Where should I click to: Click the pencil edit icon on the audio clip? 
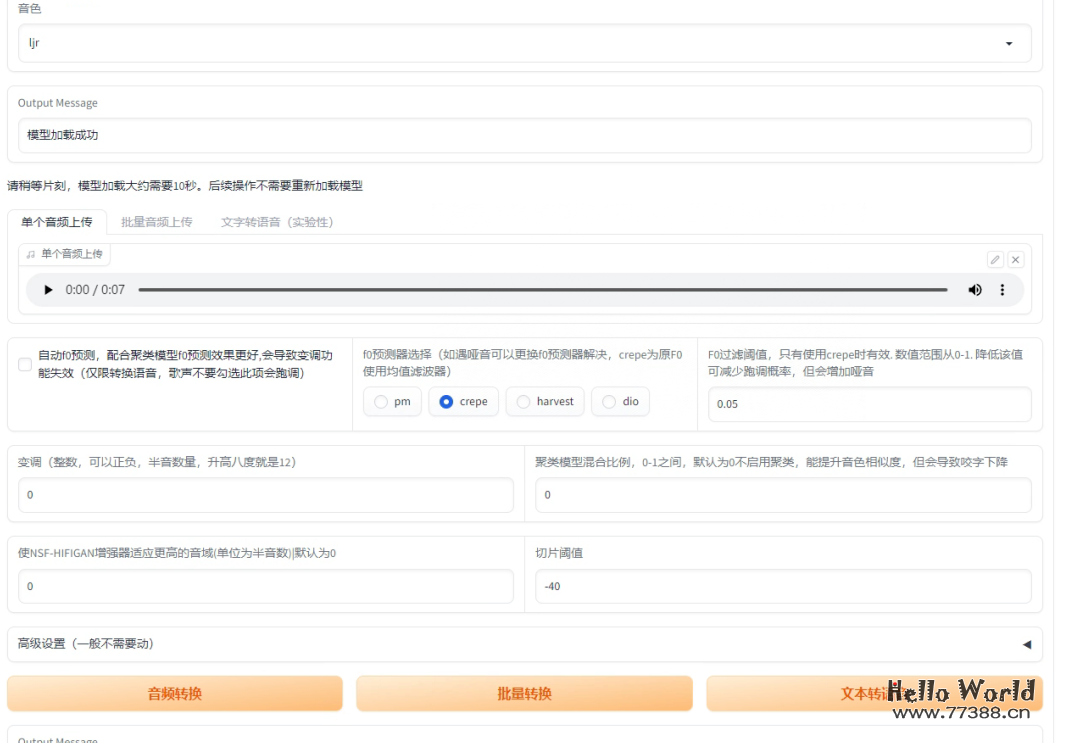pos(995,259)
